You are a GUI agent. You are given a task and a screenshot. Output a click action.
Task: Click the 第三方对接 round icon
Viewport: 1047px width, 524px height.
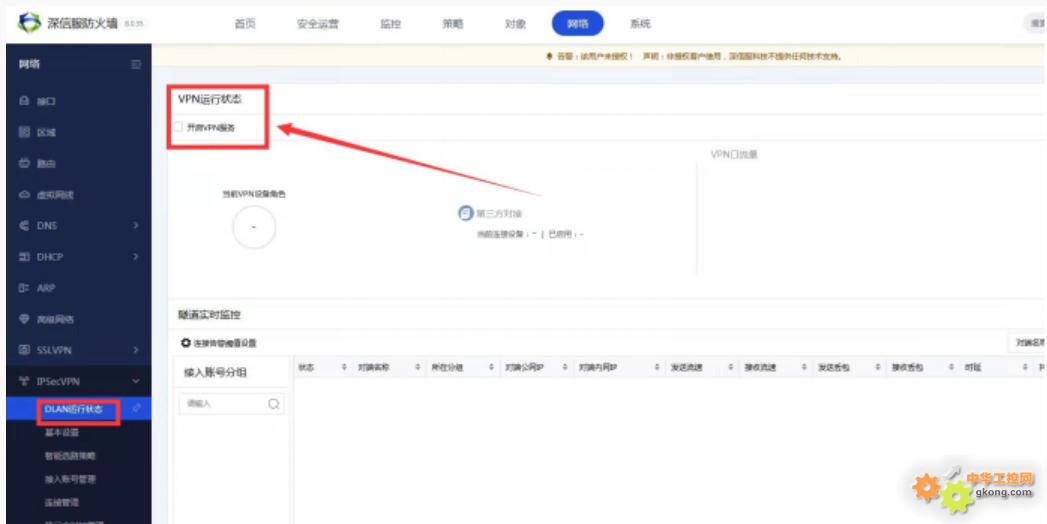click(465, 214)
